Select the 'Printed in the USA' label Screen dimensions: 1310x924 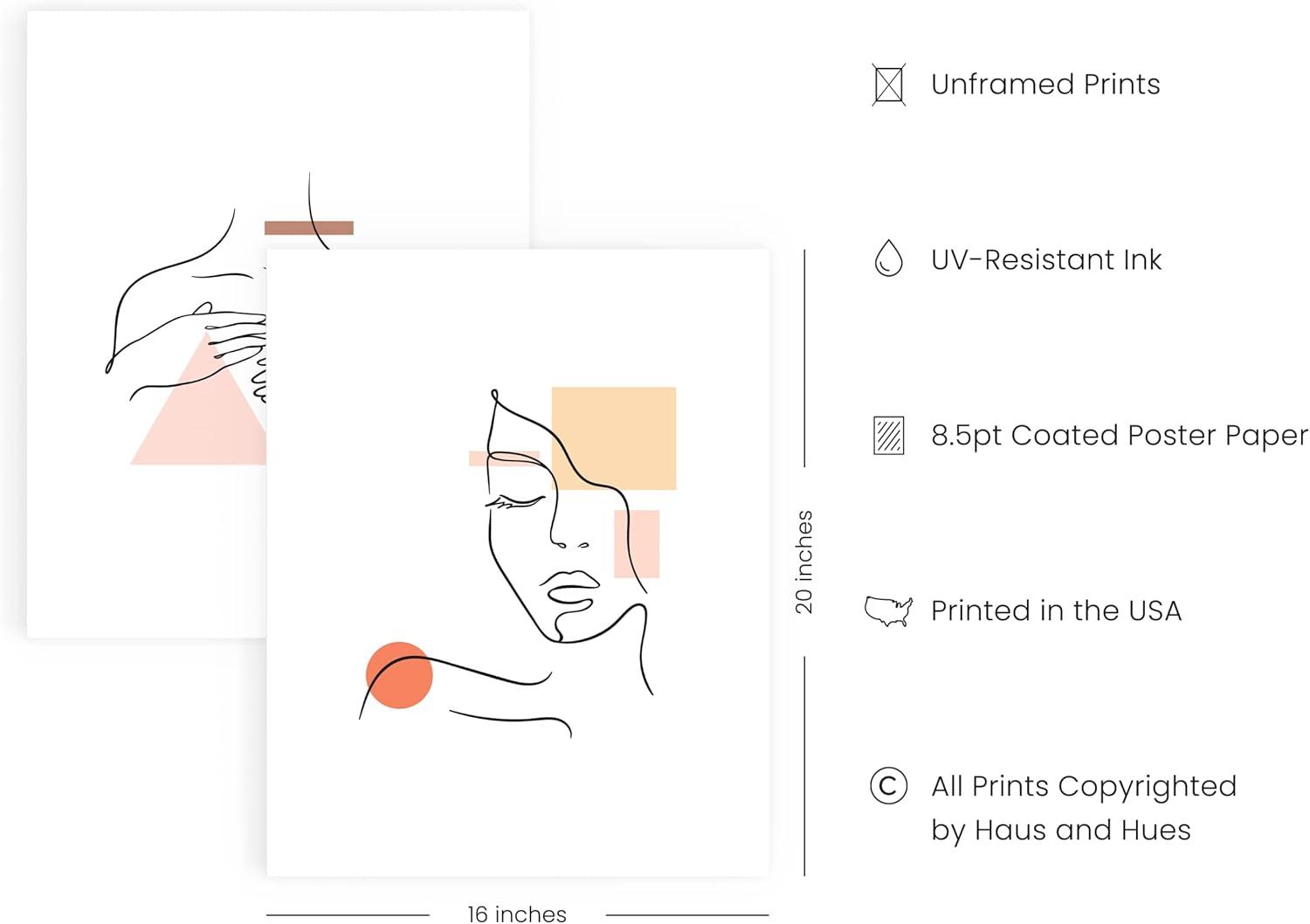pos(1056,610)
